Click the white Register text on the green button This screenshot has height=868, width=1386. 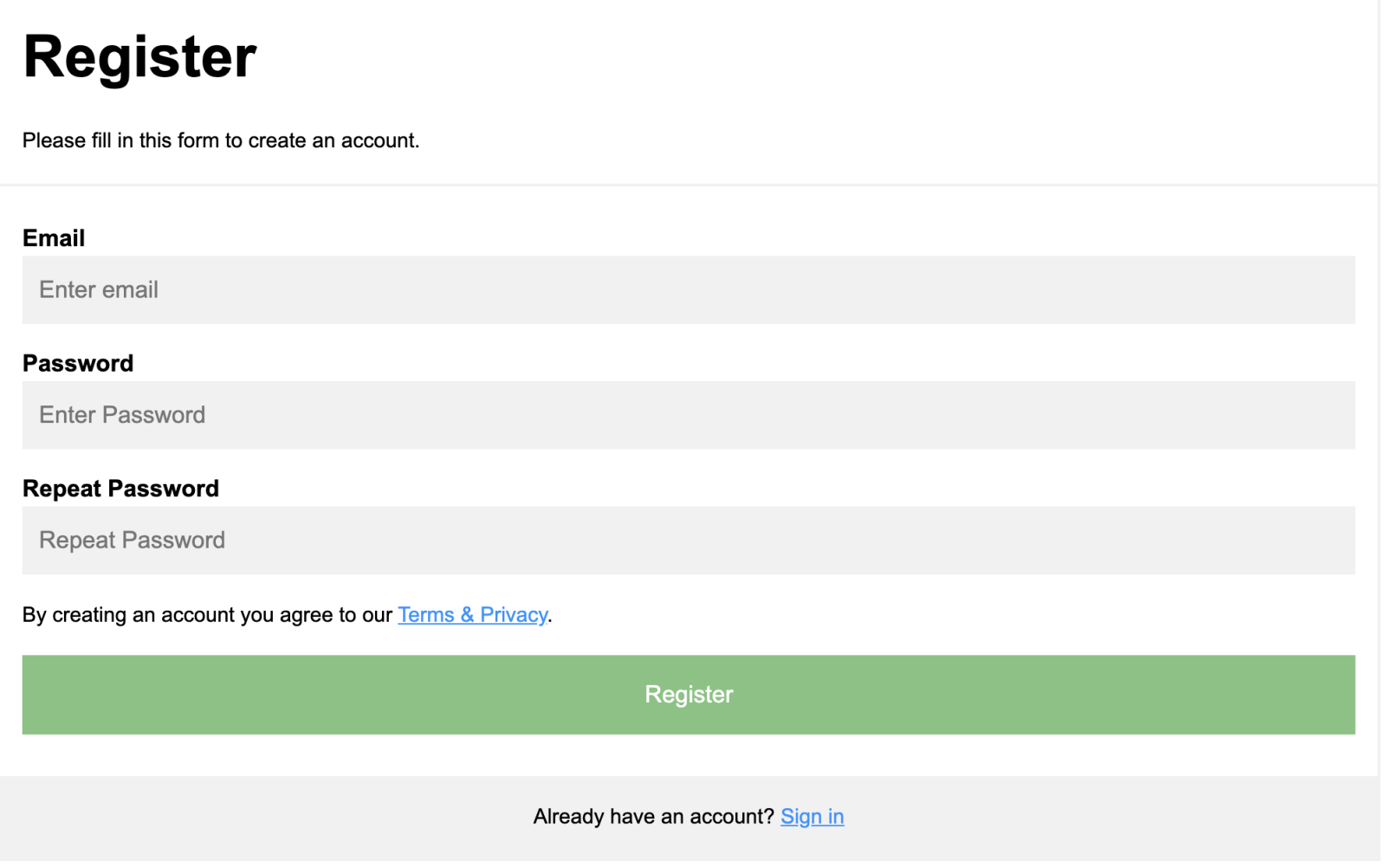689,695
